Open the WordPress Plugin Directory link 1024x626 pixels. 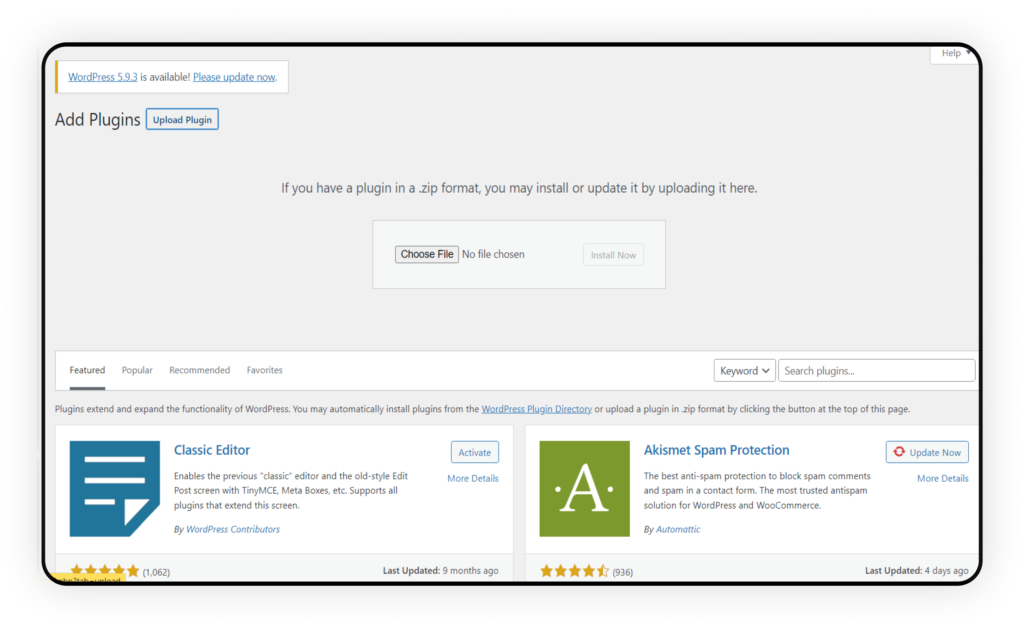536,409
